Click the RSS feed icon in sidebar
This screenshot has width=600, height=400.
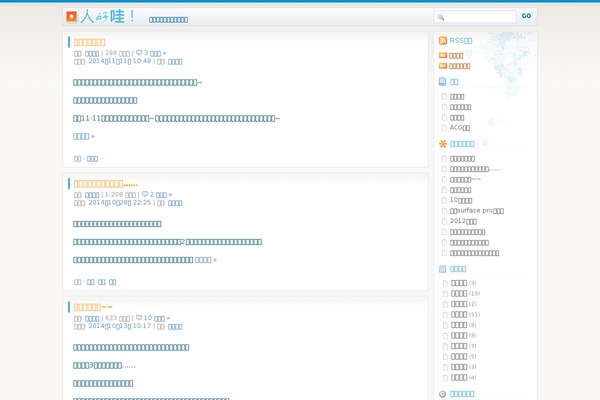click(x=443, y=40)
